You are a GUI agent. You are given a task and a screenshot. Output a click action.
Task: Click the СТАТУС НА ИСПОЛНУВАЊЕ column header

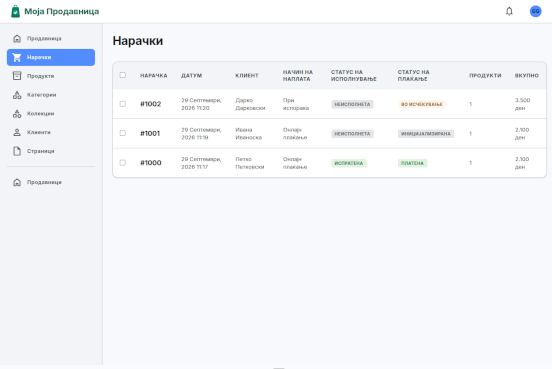click(353, 75)
